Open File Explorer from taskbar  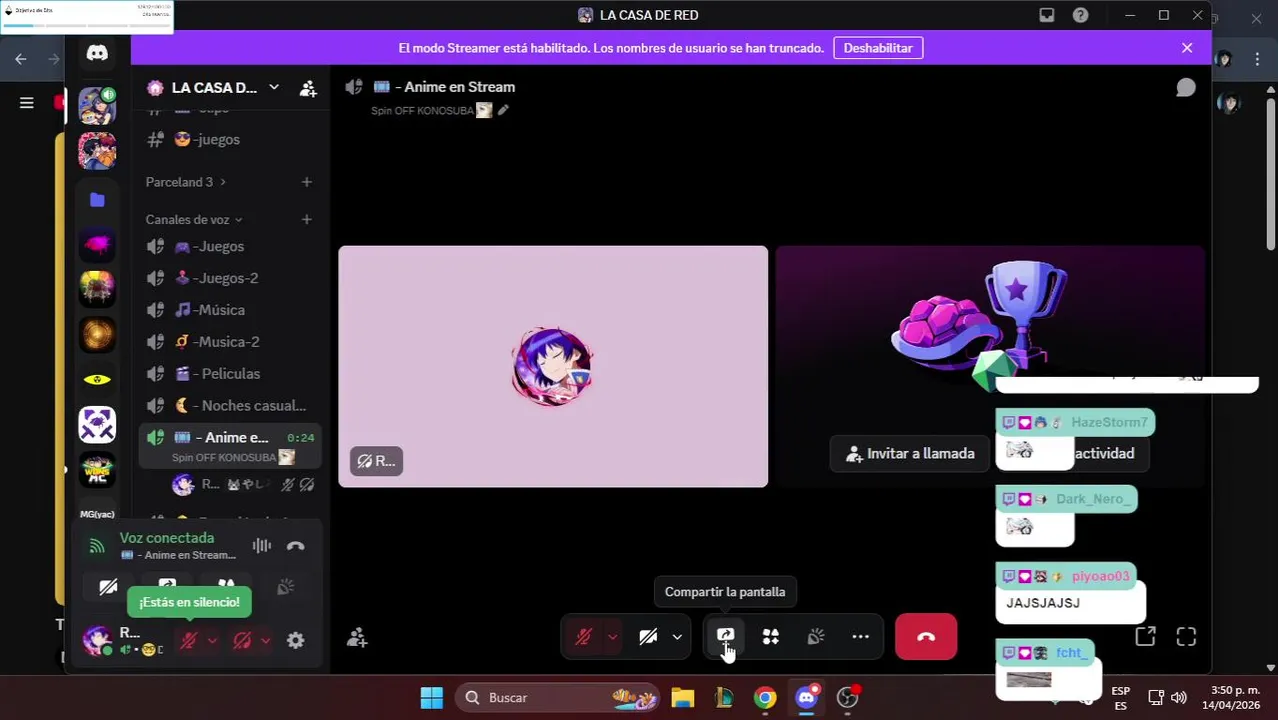(x=683, y=697)
